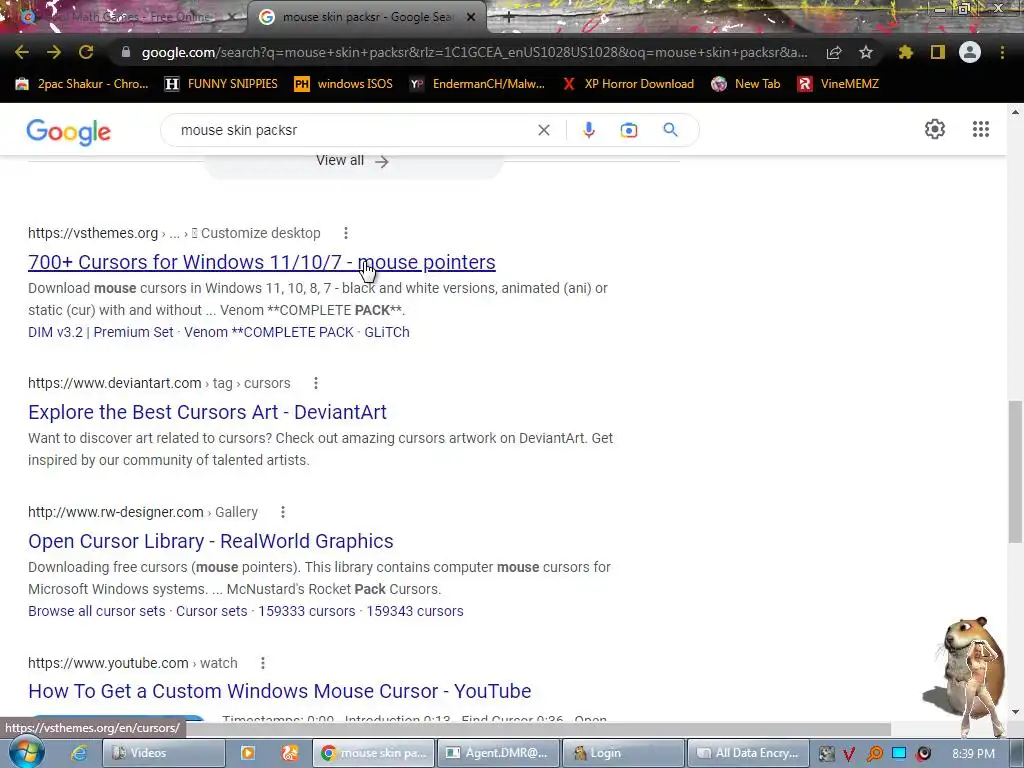
Task: Click the red V tray icon
Action: tap(849, 754)
